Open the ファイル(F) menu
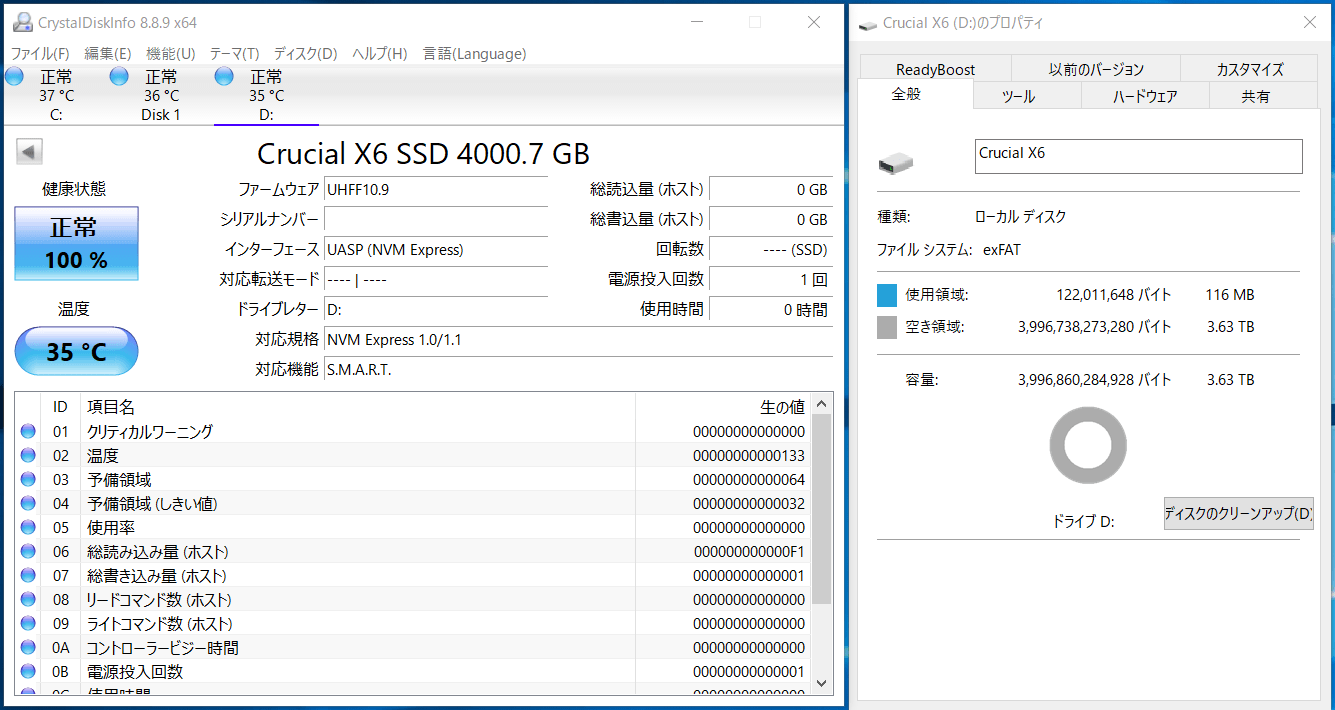Image resolution: width=1335 pixels, height=710 pixels. pyautogui.click(x=40, y=54)
